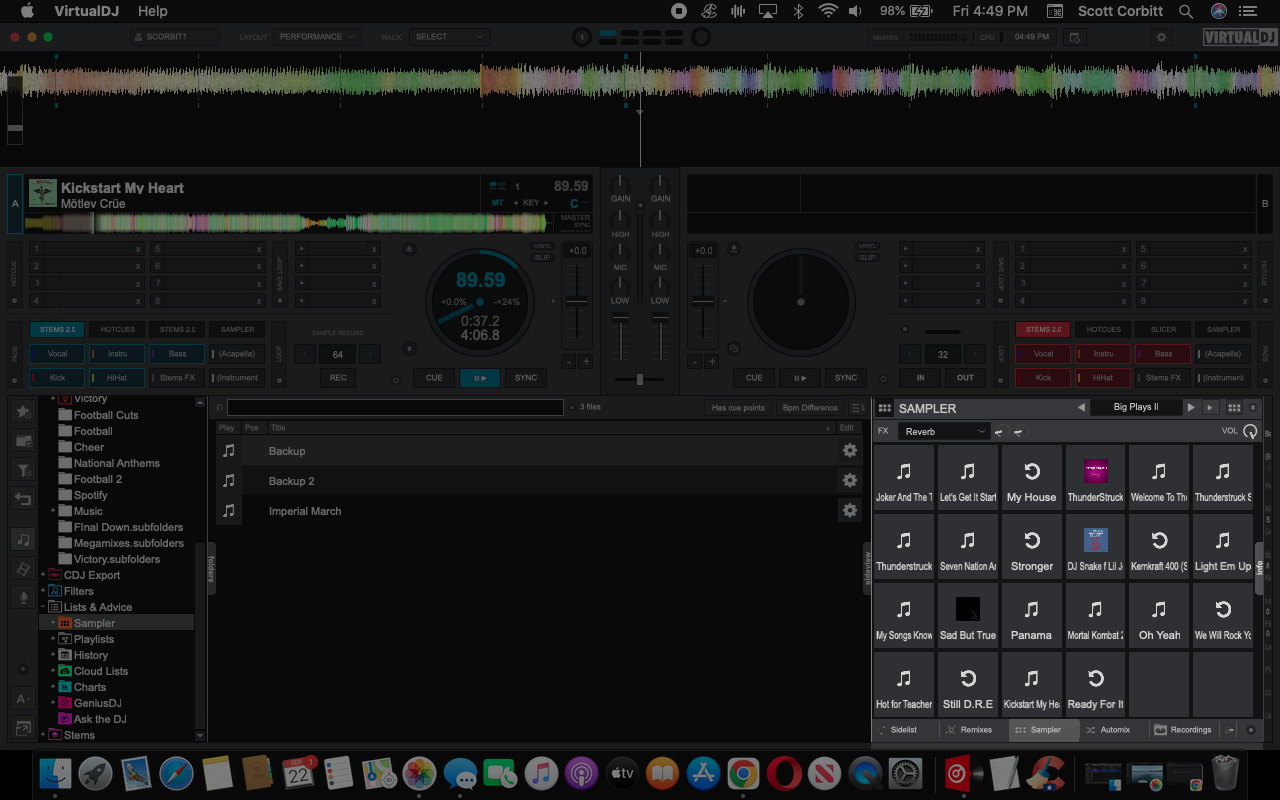1280x800 pixels.
Task: Trigger the Still D.R.E sampler pad
Action: (x=967, y=683)
